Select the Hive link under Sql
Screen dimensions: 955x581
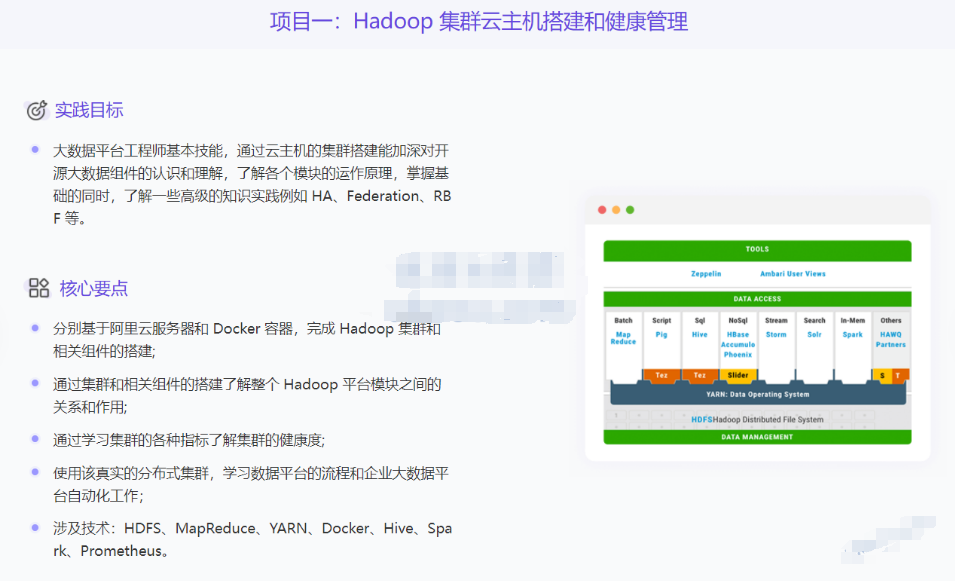pos(700,335)
